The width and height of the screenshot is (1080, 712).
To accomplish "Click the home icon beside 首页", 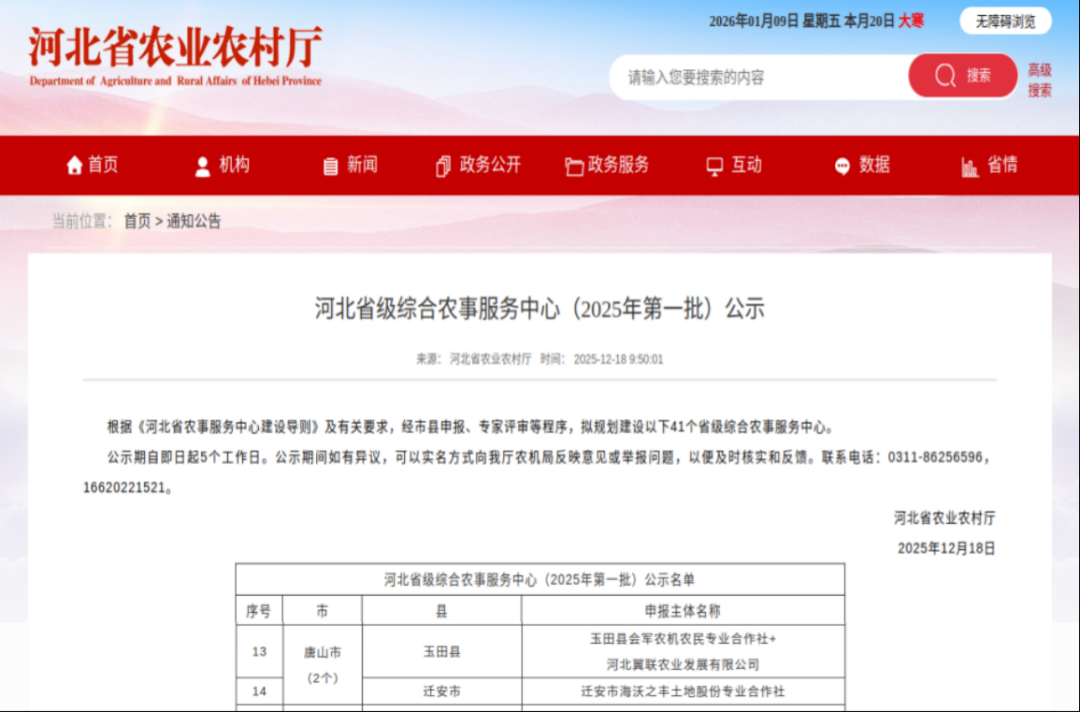I will pyautogui.click(x=74, y=166).
